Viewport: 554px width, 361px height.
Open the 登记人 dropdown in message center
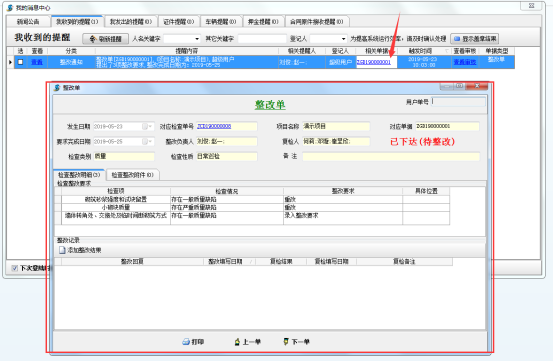point(343,39)
